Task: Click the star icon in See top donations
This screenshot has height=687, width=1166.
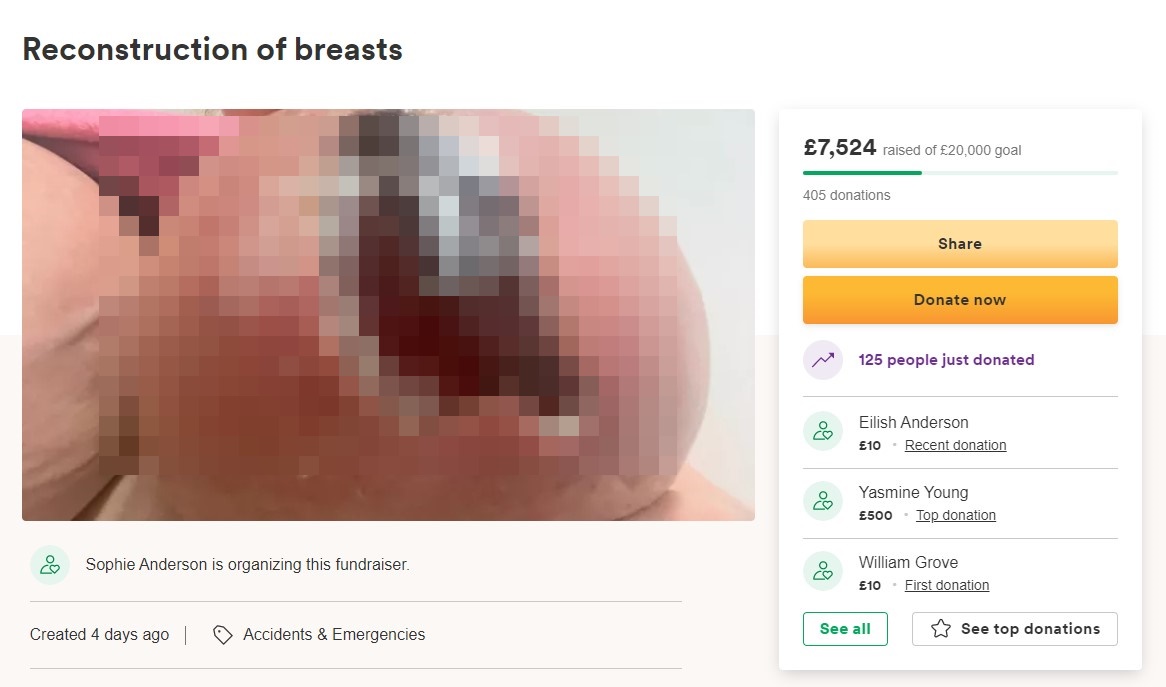Action: [x=940, y=629]
